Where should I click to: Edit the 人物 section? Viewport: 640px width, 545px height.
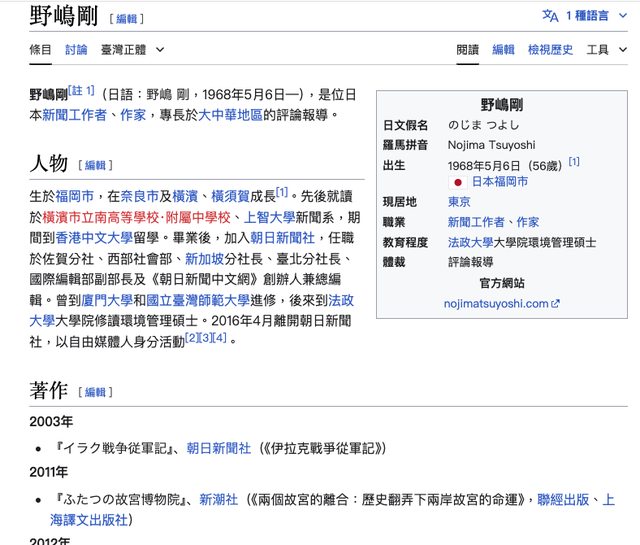click(x=96, y=165)
